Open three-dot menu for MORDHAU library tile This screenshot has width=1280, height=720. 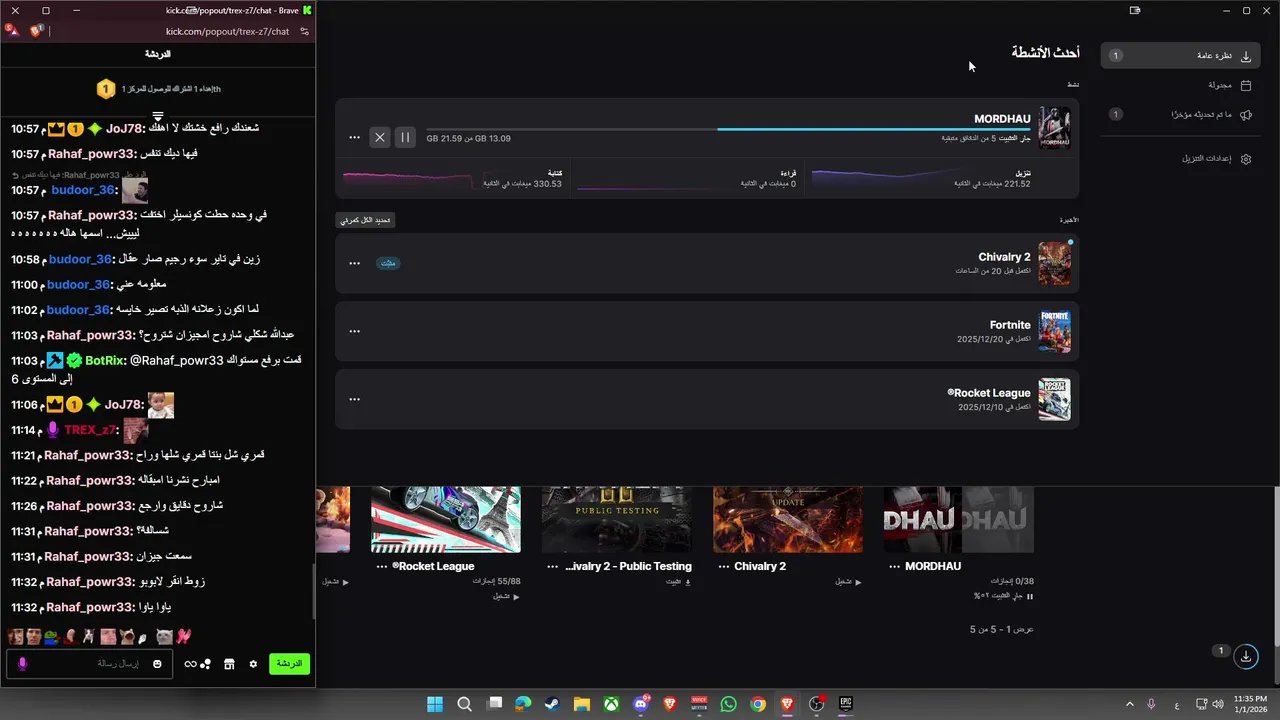click(894, 566)
